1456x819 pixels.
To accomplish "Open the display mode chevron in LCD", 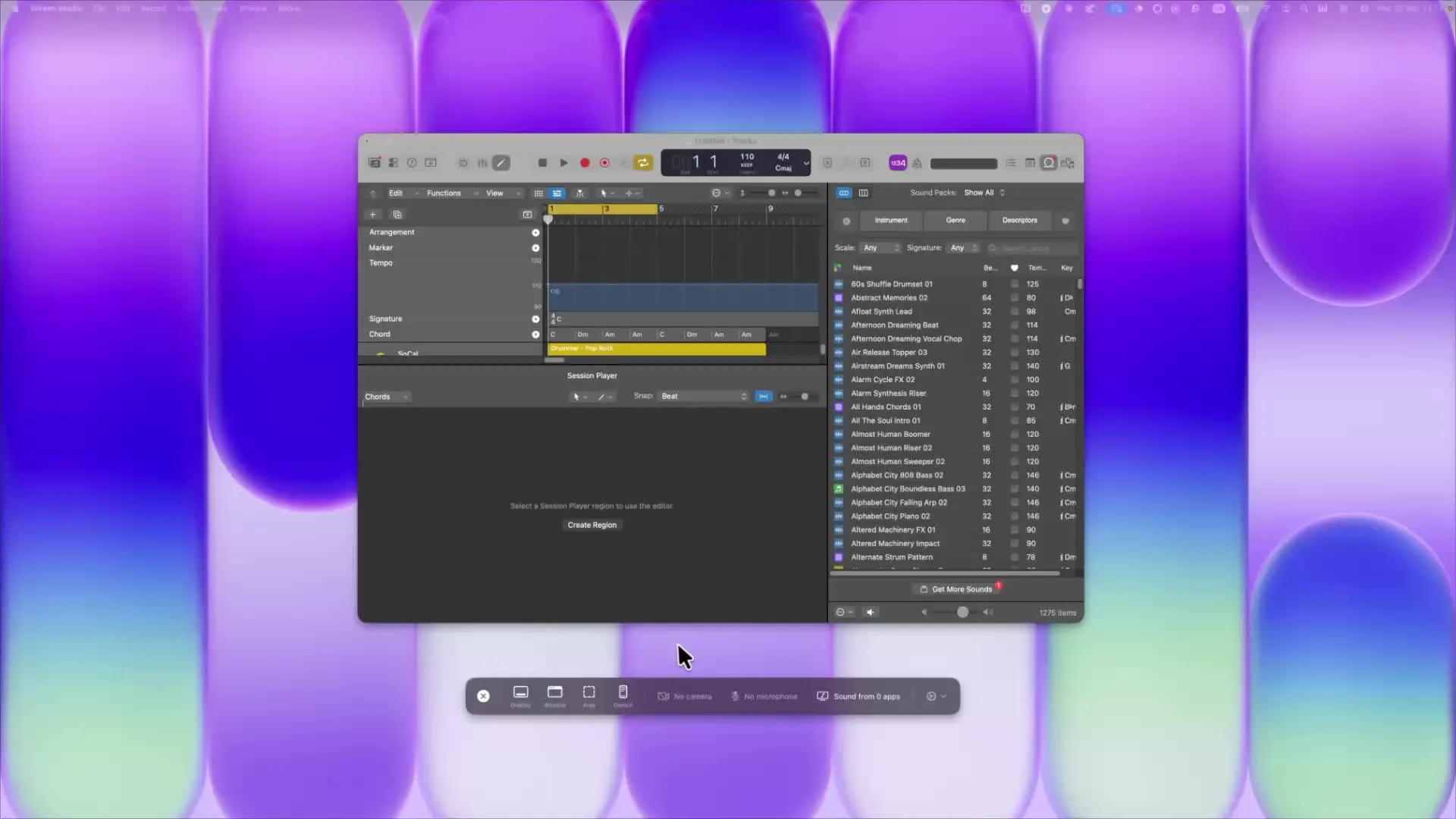I will [x=805, y=162].
